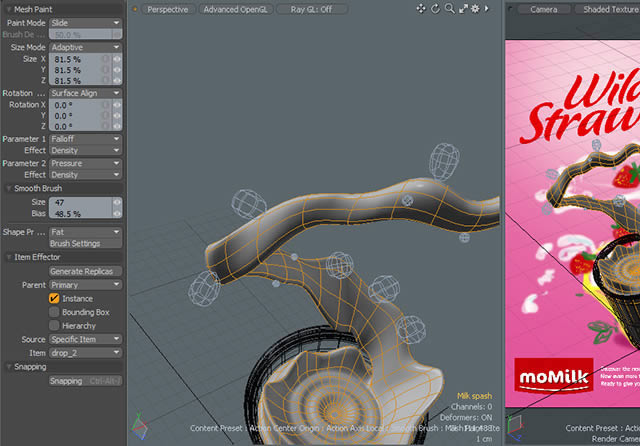The height and width of the screenshot is (446, 640).
Task: Open the Camera view type menu
Action: [543, 9]
